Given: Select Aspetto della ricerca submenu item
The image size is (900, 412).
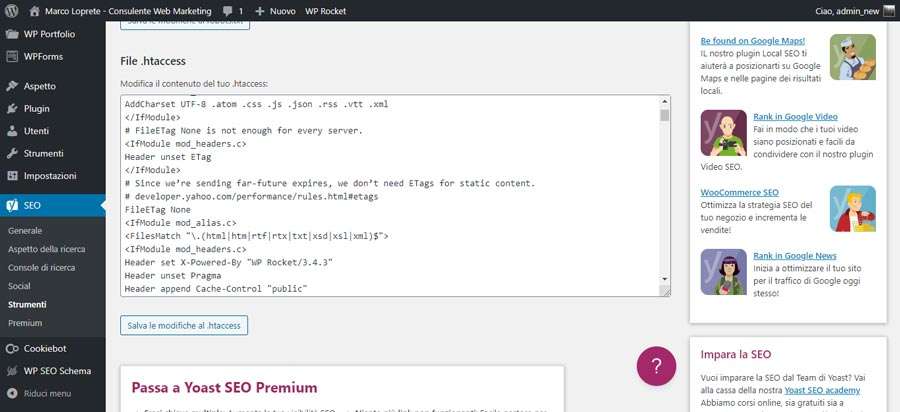Looking at the screenshot, I should pos(46,249).
